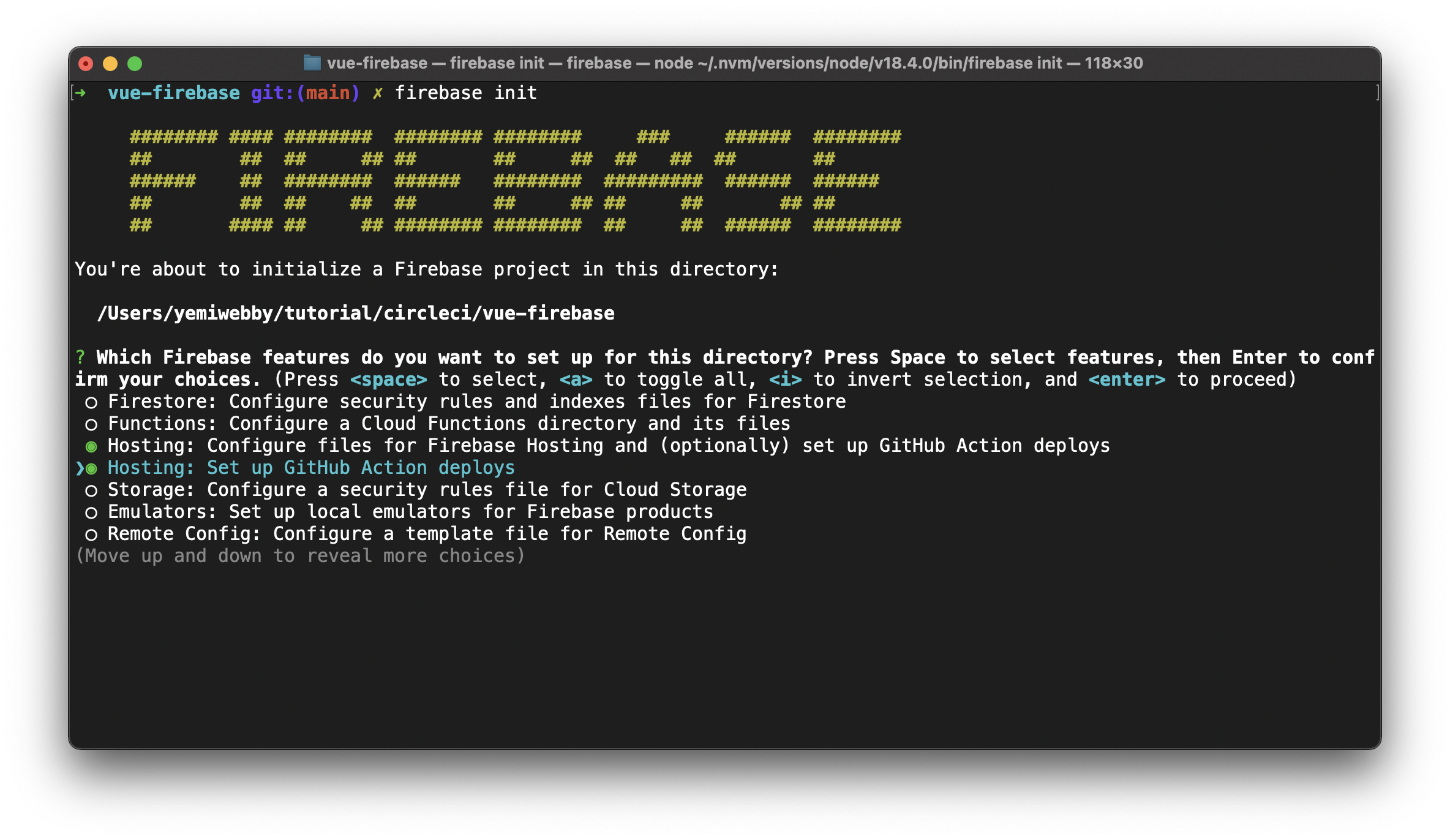The image size is (1450, 840).
Task: Click the red close window button
Action: click(86, 64)
